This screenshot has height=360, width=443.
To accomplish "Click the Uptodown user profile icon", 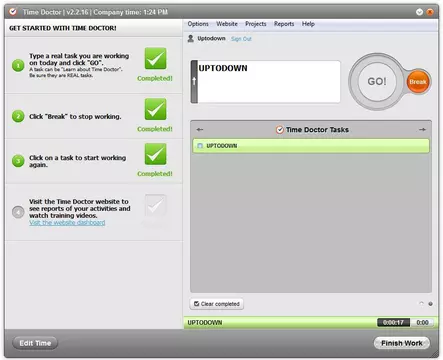I will point(190,38).
